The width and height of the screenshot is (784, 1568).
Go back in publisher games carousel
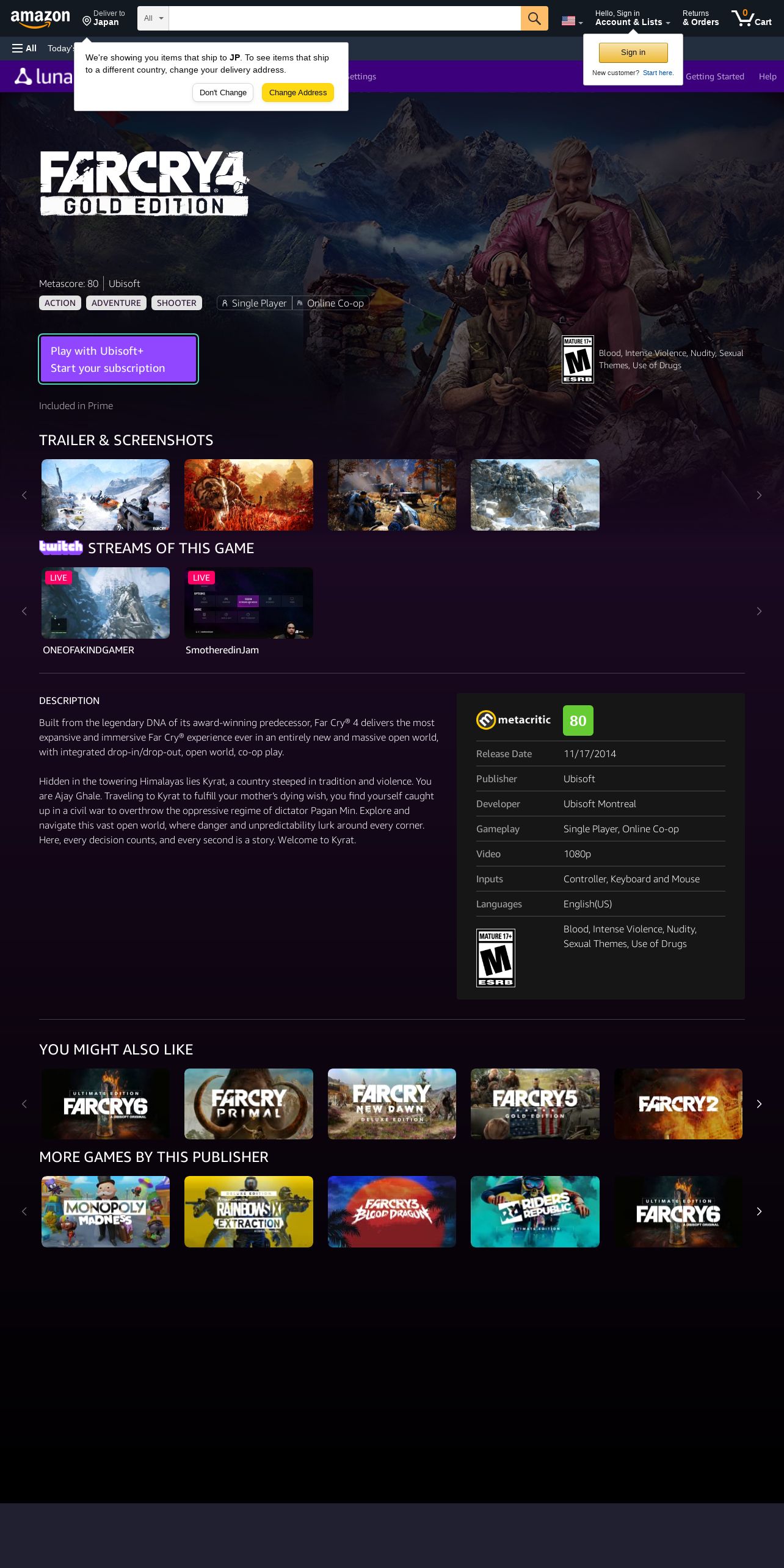(24, 1211)
